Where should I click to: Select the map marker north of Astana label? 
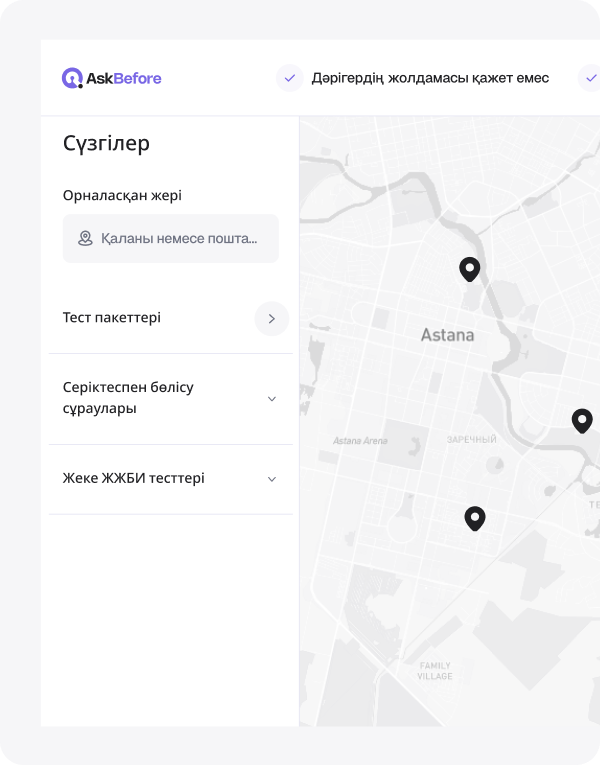[x=469, y=268]
